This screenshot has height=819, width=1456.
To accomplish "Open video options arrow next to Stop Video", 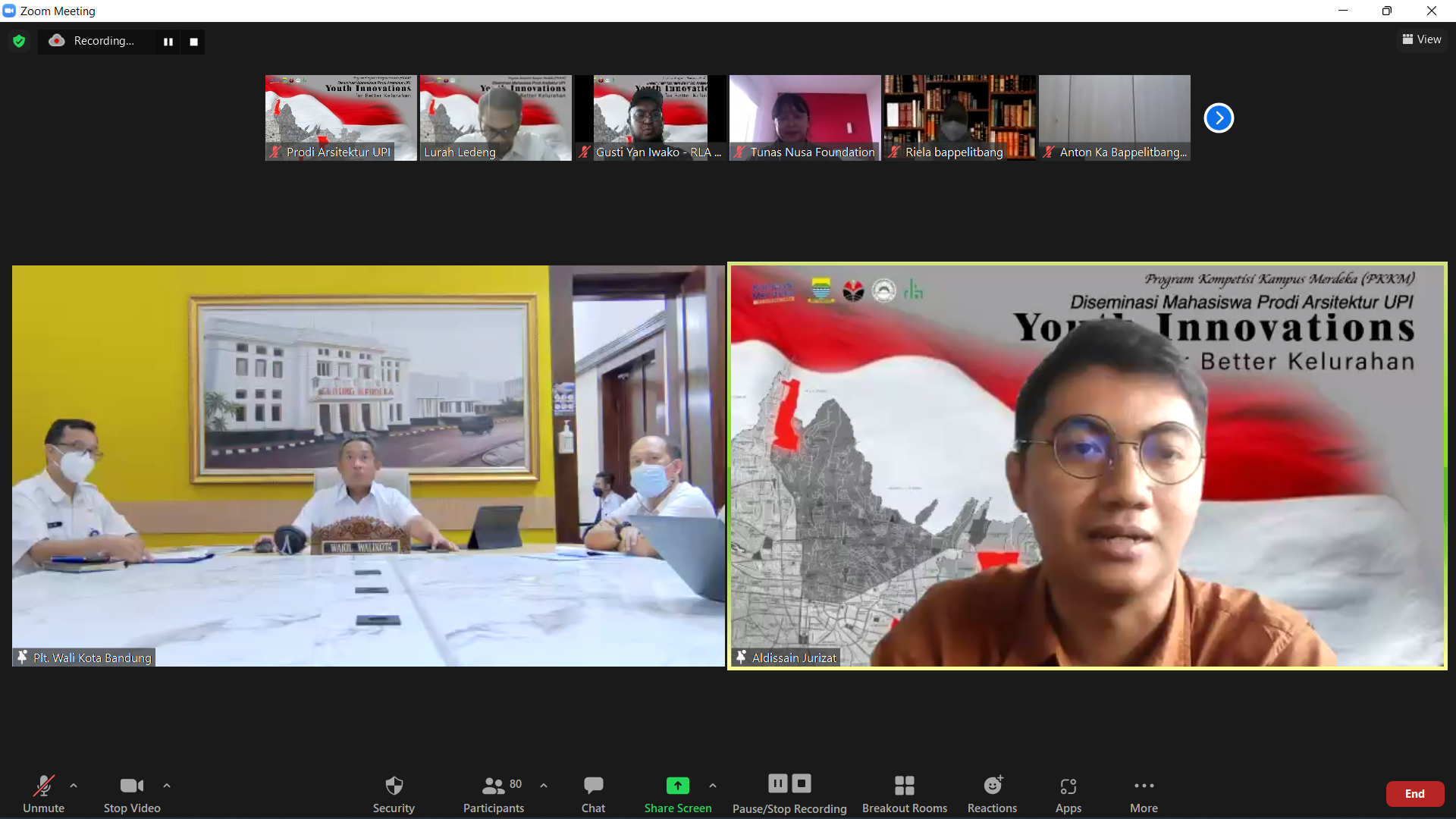I will click(167, 786).
